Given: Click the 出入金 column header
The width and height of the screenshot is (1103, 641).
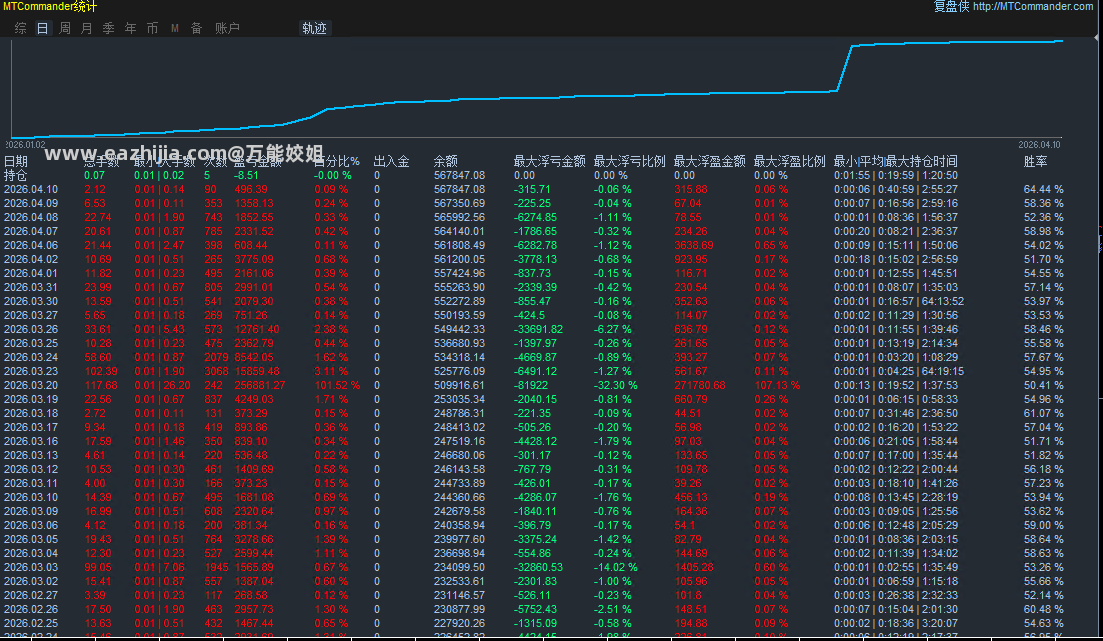Looking at the screenshot, I should pyautogui.click(x=391, y=161).
